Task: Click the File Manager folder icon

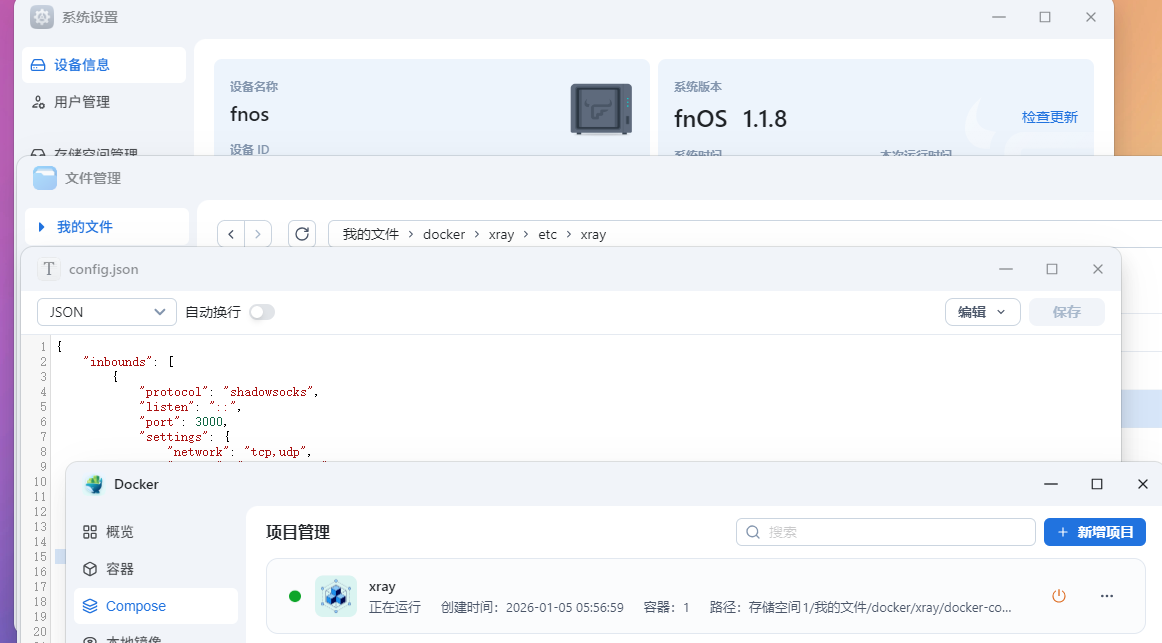Action: (44, 178)
